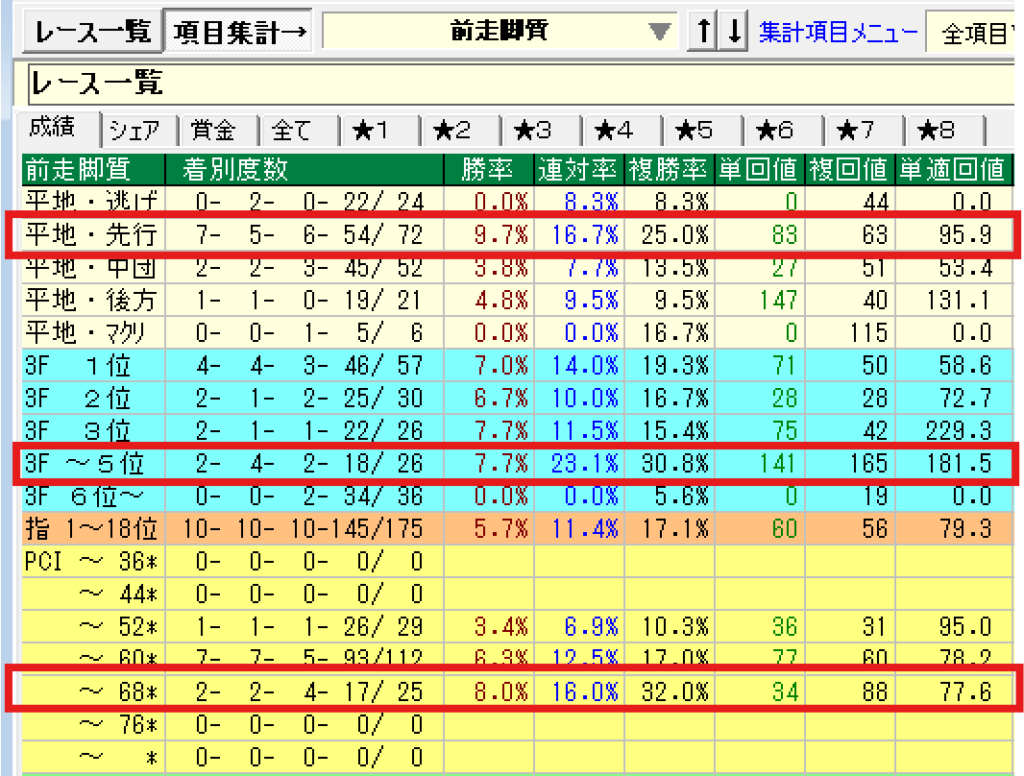The image size is (1024, 776).
Task: Click the up arrow sort button
Action: [704, 33]
